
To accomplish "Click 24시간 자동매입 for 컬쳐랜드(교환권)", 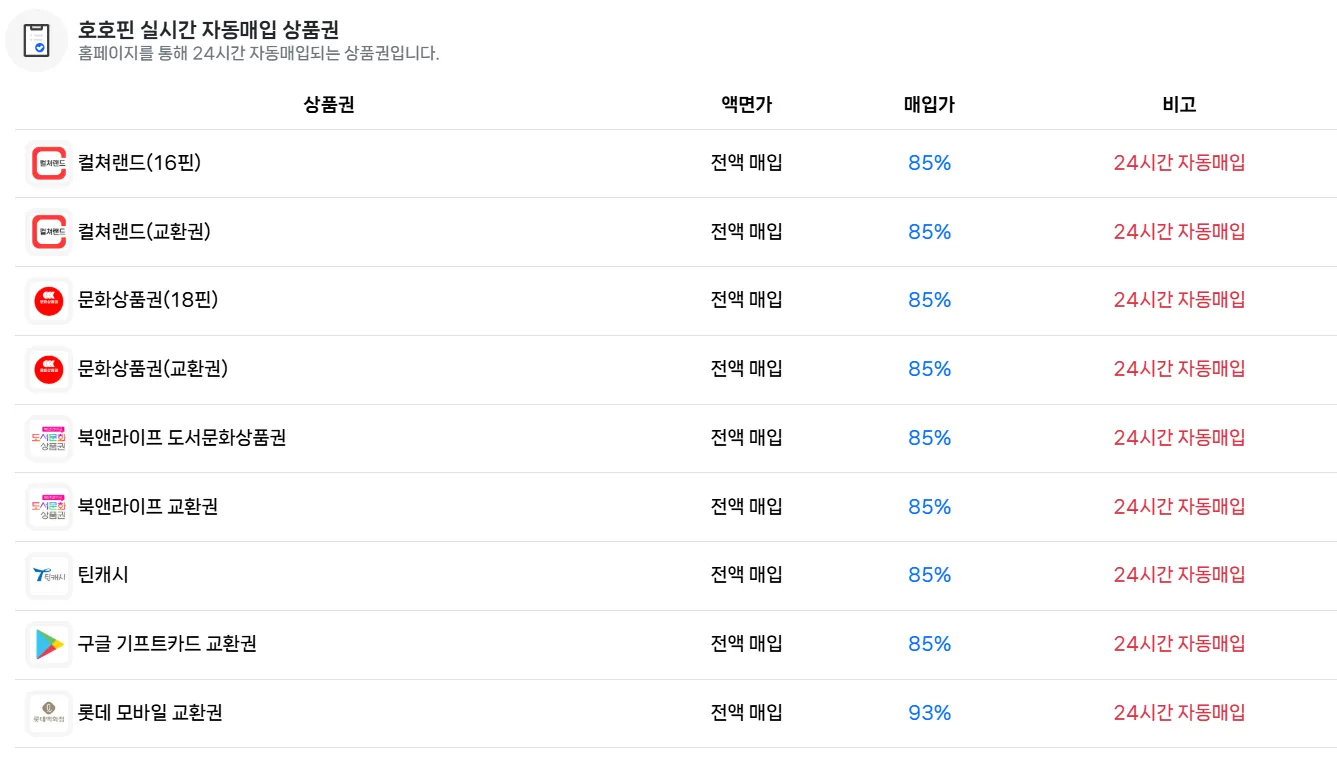I will click(1179, 232).
